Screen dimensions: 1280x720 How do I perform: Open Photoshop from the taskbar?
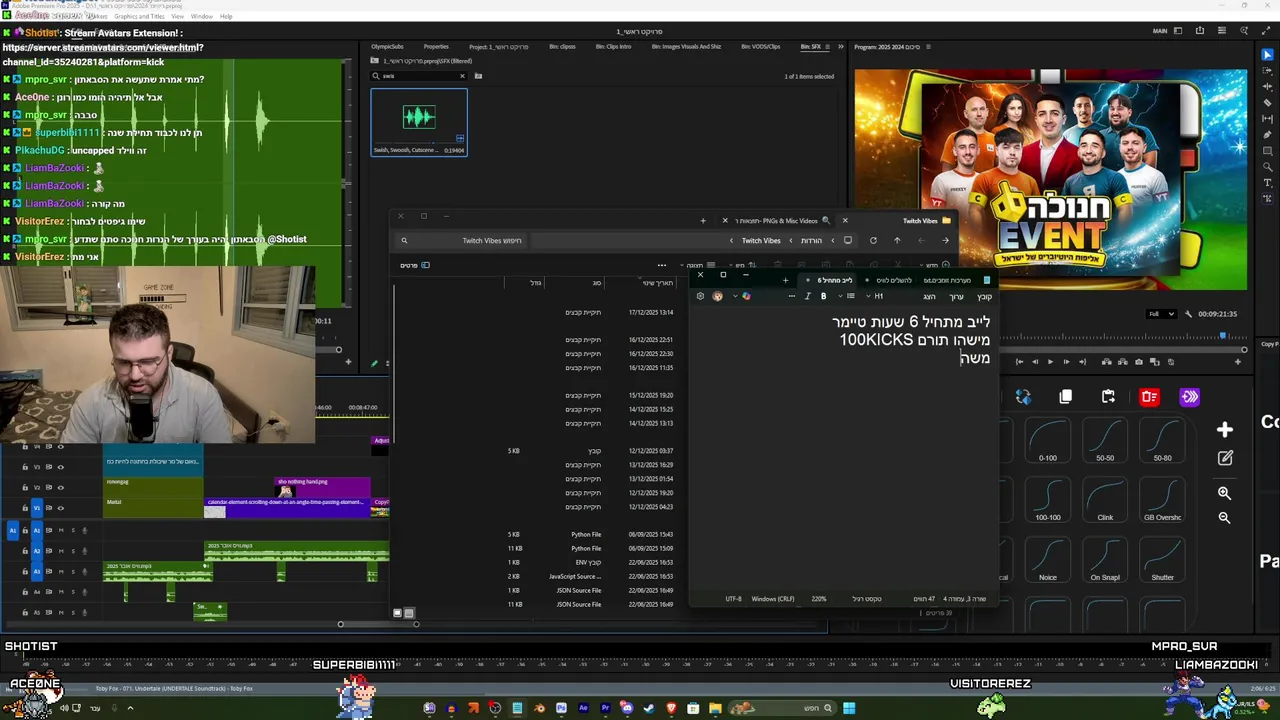[561, 708]
